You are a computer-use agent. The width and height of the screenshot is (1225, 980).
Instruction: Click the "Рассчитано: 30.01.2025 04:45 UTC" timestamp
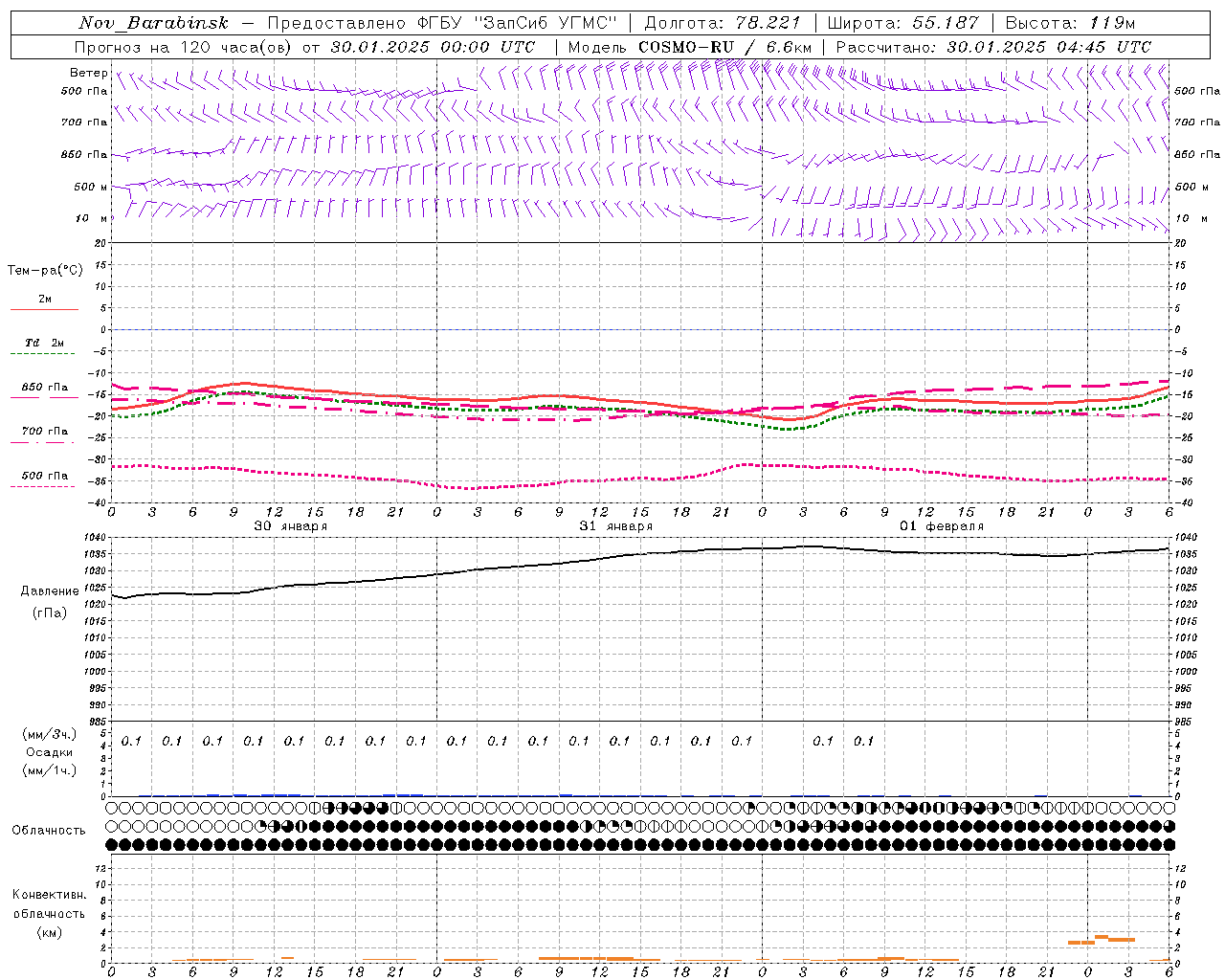click(x=993, y=47)
